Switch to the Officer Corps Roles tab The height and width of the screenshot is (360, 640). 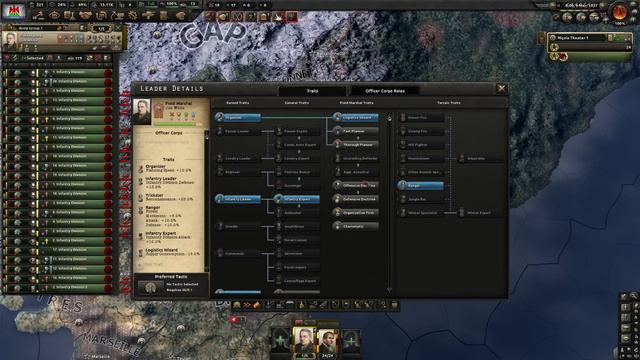[x=384, y=91]
